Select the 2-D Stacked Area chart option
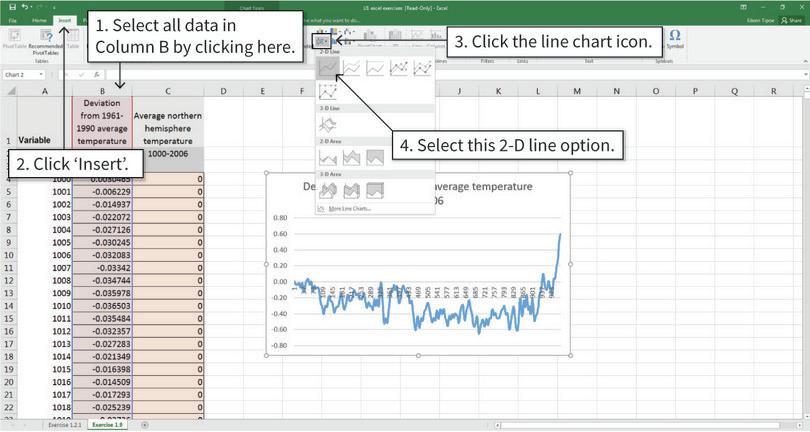This screenshot has width=810, height=432. pyautogui.click(x=352, y=158)
